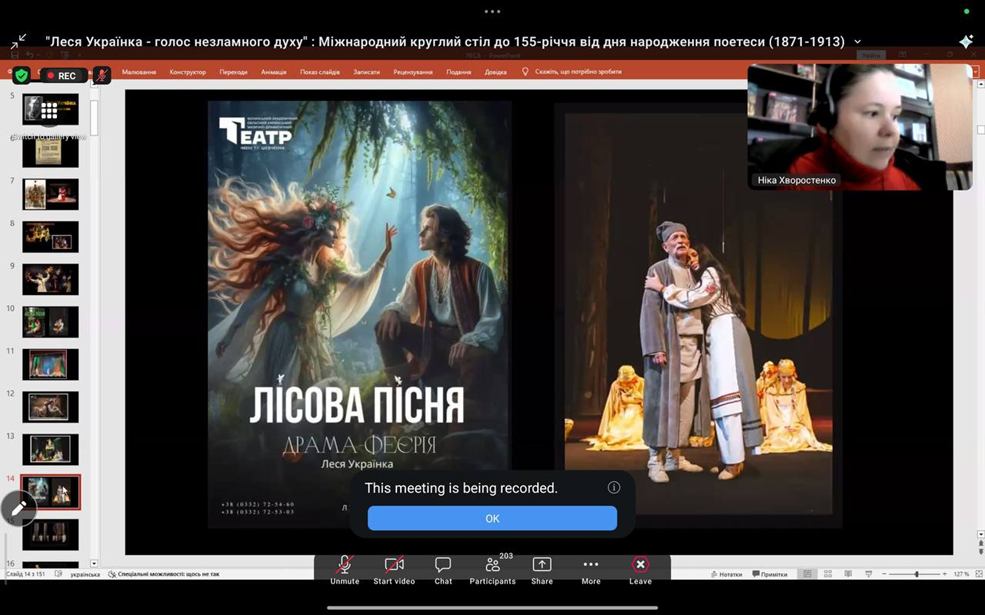Viewport: 985px width, 615px height.
Task: Expand the meeting title dropdown chevron
Action: click(x=857, y=42)
